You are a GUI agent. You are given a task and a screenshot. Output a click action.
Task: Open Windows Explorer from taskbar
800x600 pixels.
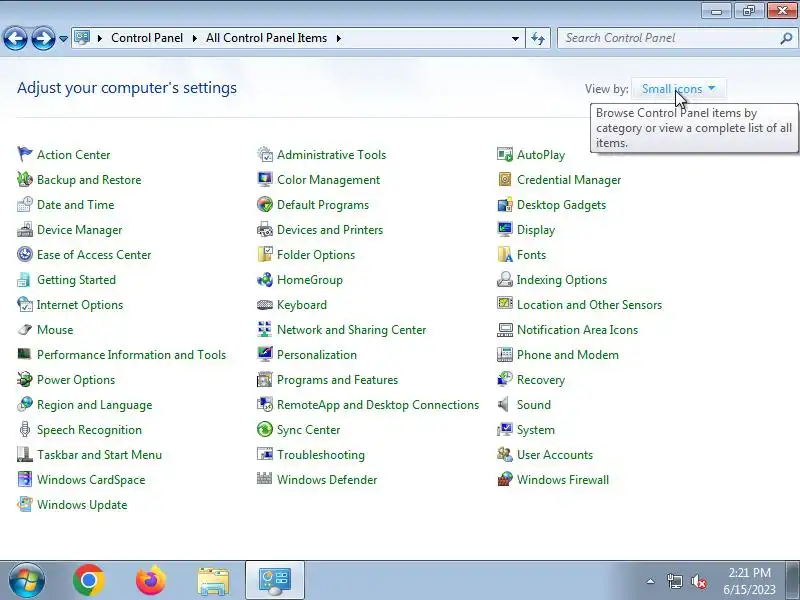[x=213, y=581]
